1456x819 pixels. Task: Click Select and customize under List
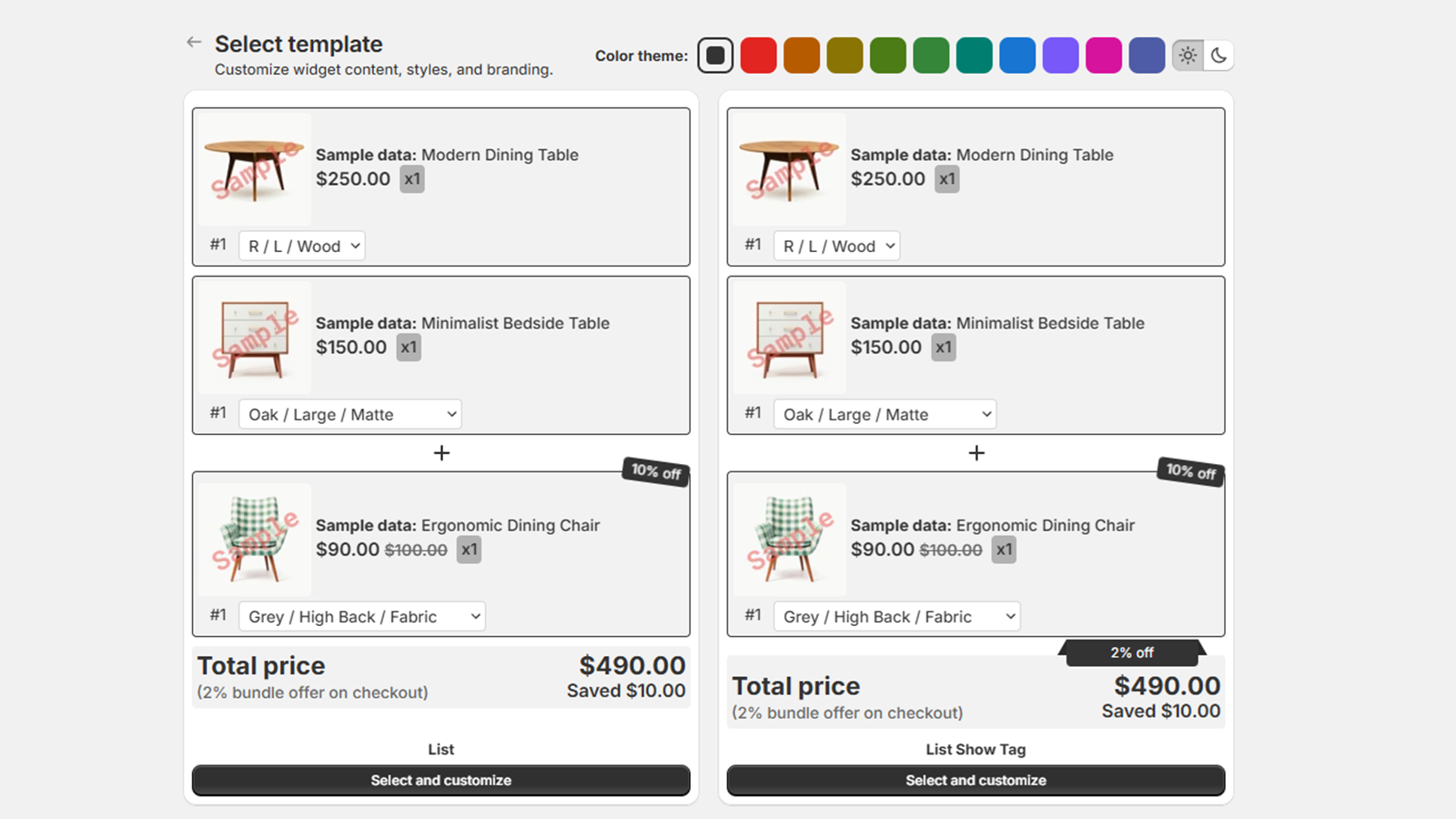point(440,780)
